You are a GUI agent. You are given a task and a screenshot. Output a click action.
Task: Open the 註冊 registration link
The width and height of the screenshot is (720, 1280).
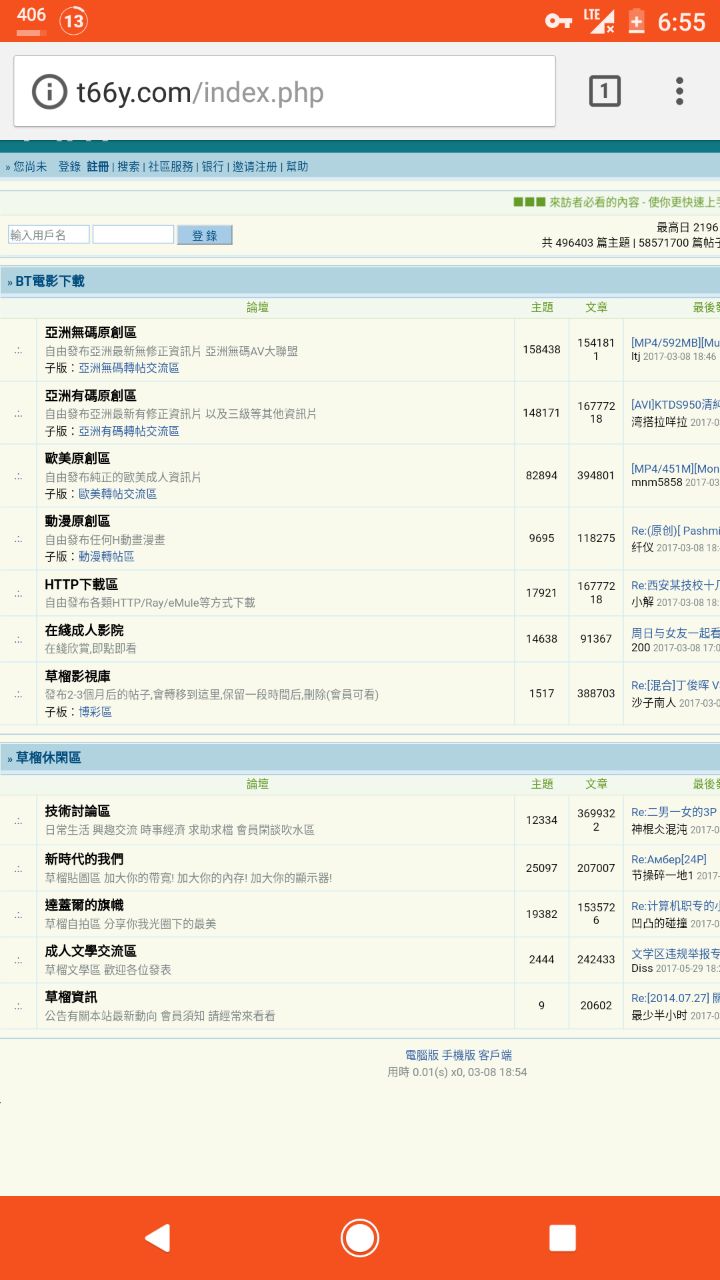point(97,167)
